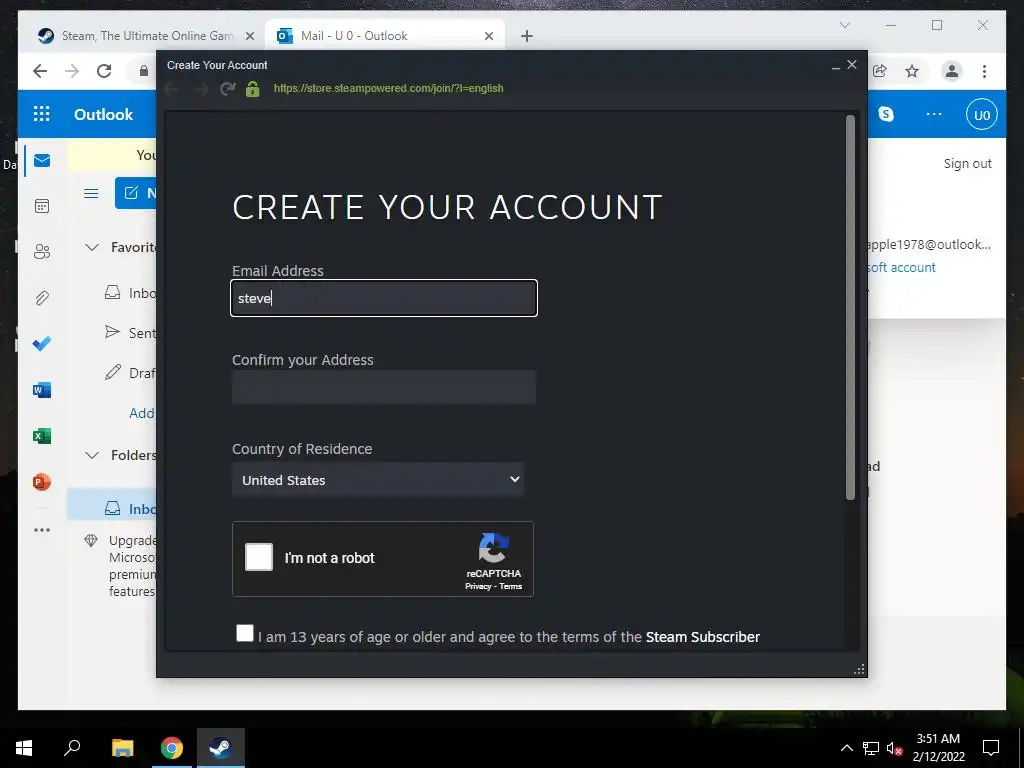Bookmark page with Chrome star icon

tap(912, 71)
